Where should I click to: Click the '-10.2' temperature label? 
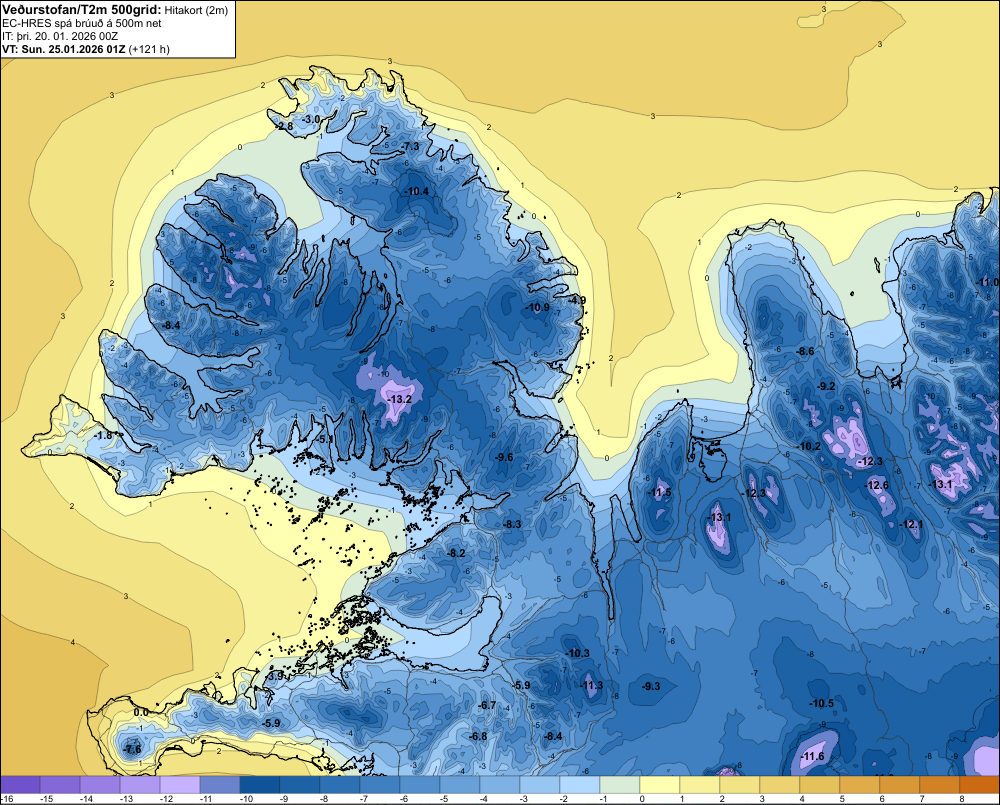pos(809,447)
